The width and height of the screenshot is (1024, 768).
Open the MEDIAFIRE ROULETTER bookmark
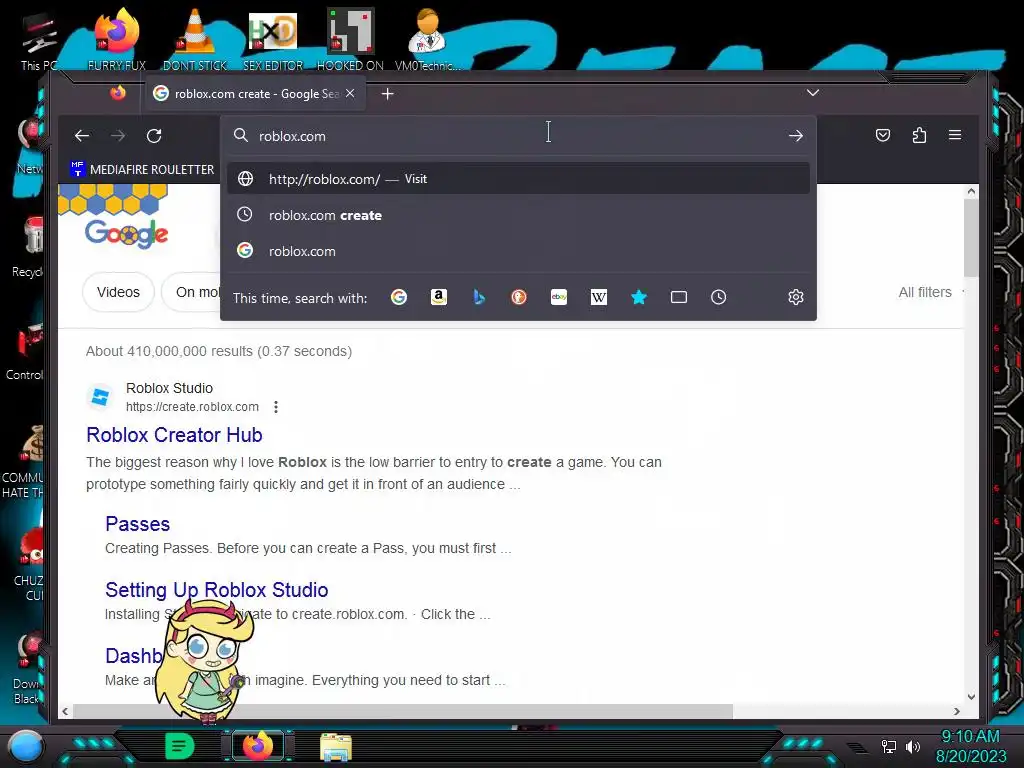pos(142,169)
